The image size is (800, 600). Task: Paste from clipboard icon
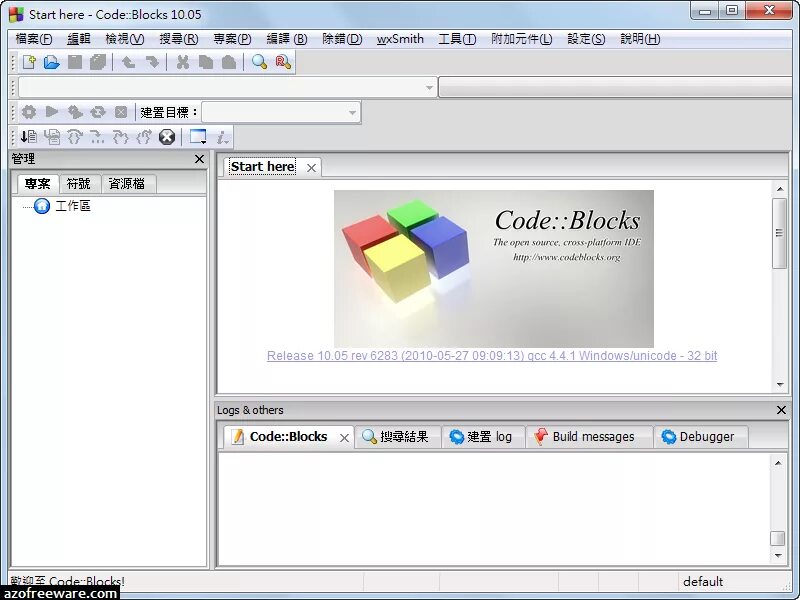[229, 62]
